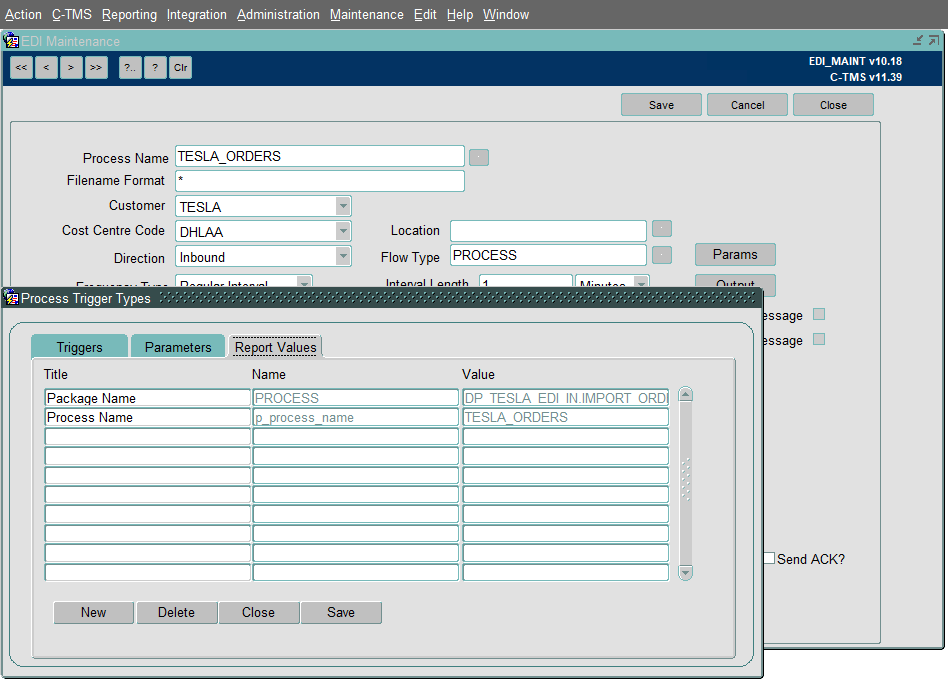Toggle the upper message checkbox
948x682 pixels.
coord(819,314)
